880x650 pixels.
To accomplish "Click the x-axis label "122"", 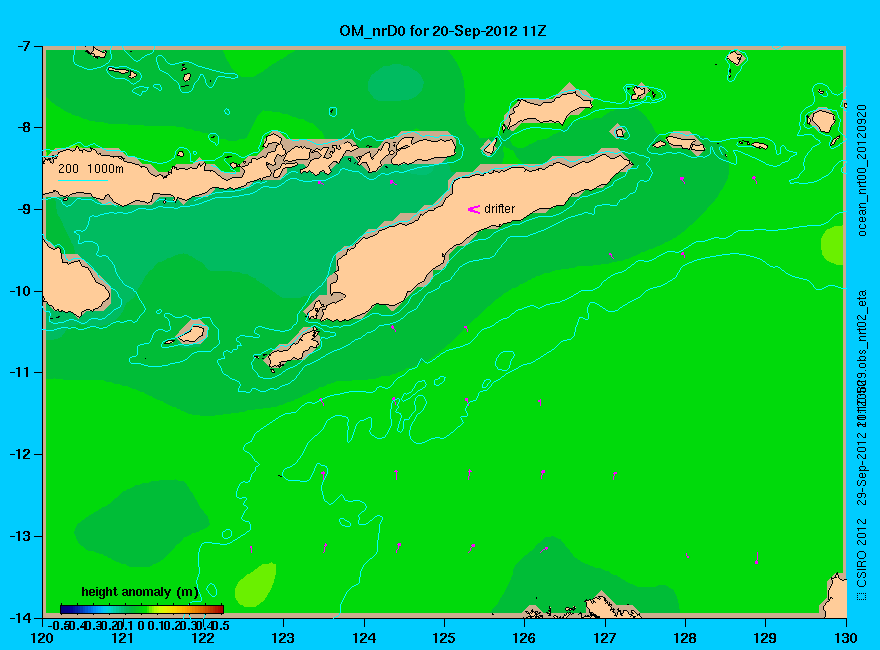I will (203, 638).
